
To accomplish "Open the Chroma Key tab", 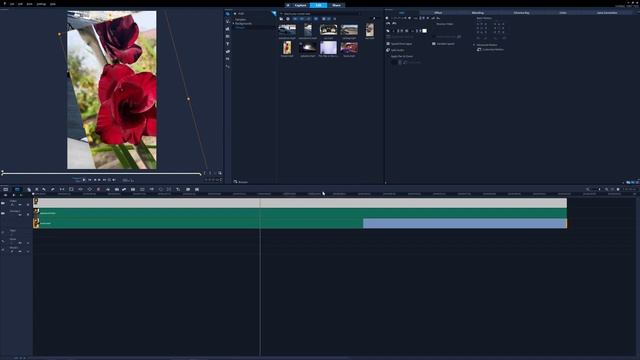I will 521,13.
